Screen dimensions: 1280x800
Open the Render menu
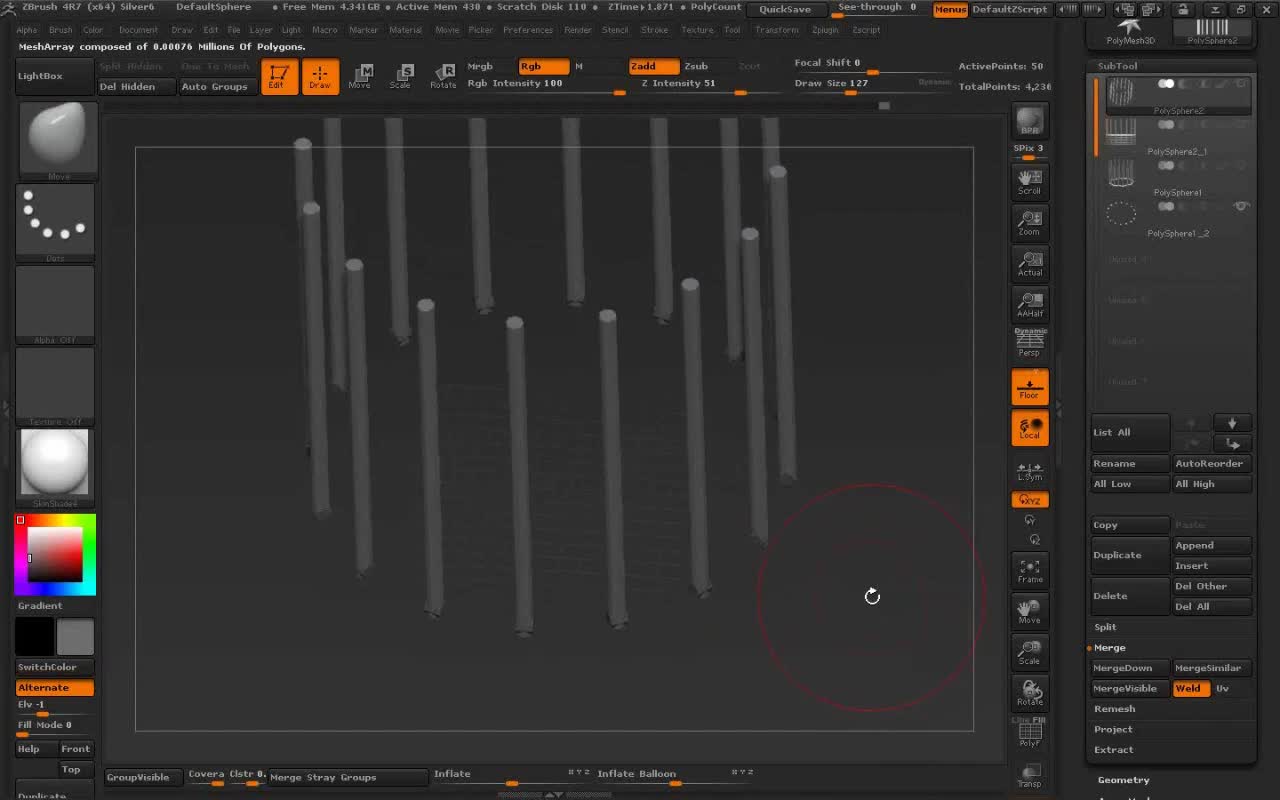coord(578,30)
